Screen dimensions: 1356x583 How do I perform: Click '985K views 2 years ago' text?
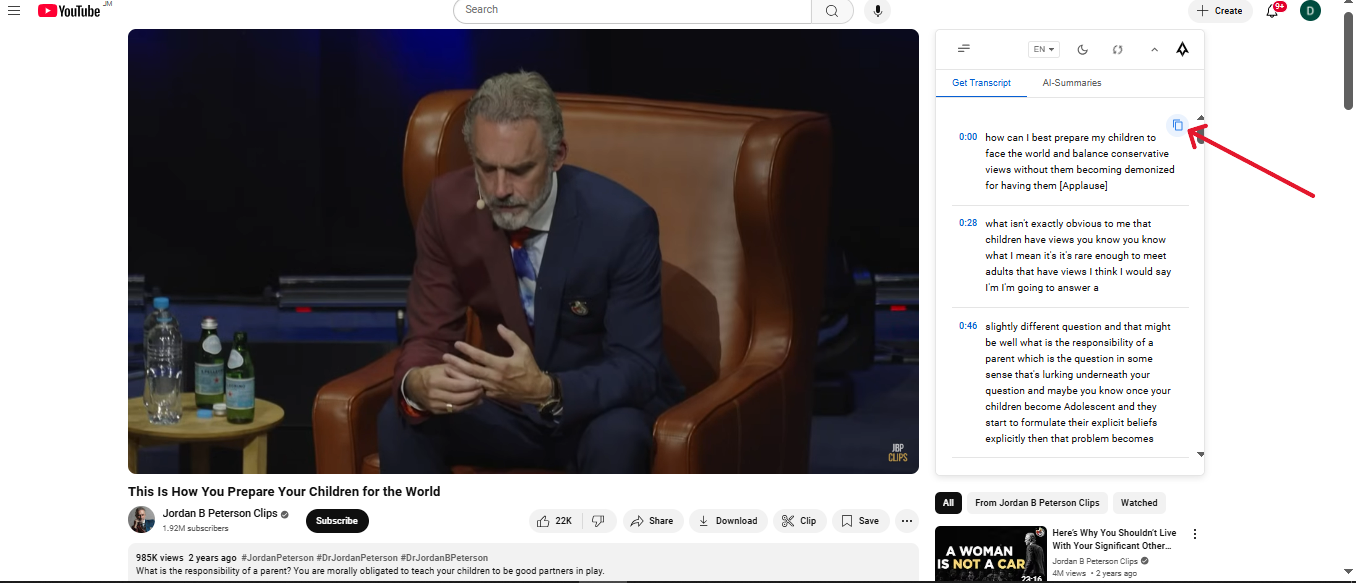click(186, 558)
